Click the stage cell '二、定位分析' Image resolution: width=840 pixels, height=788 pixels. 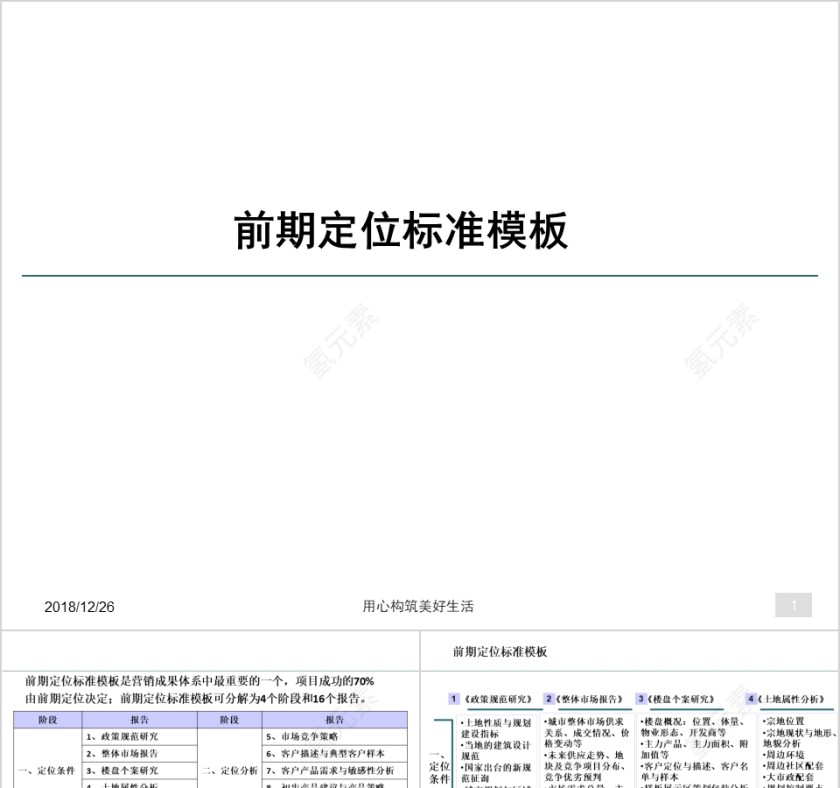click(230, 771)
